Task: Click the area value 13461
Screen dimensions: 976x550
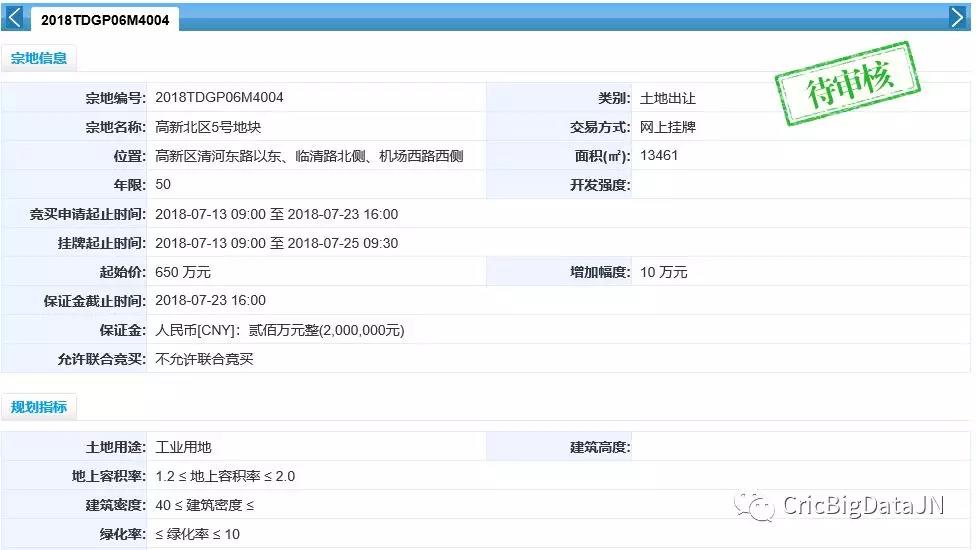Action: (x=660, y=156)
